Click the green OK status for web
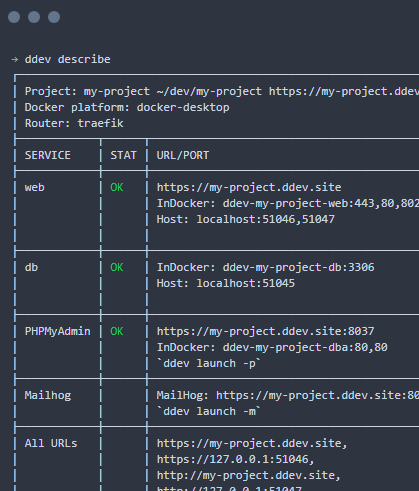The height and width of the screenshot is (491, 419). click(x=117, y=187)
